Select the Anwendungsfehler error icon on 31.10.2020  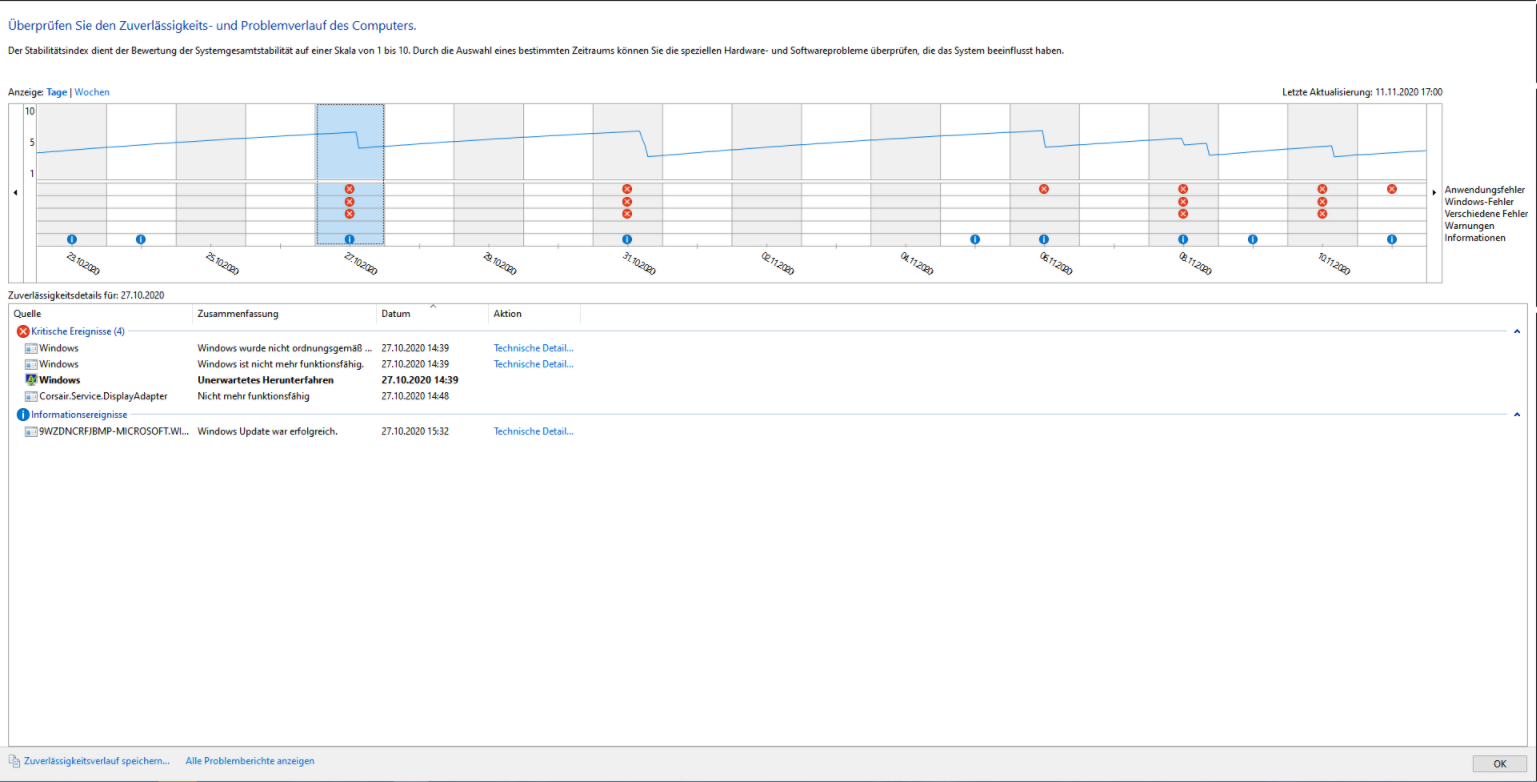click(x=627, y=189)
